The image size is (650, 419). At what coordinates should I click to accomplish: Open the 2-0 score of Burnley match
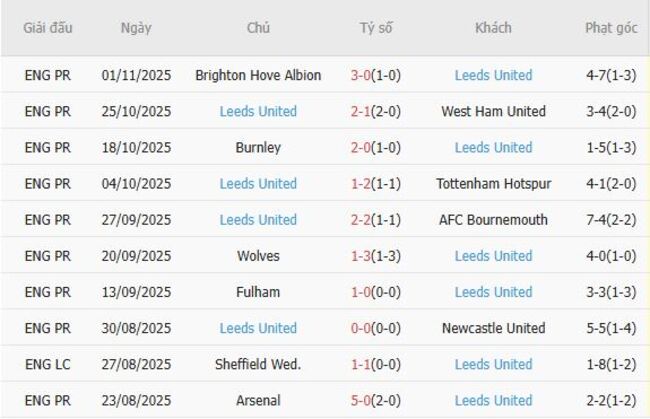pos(361,147)
